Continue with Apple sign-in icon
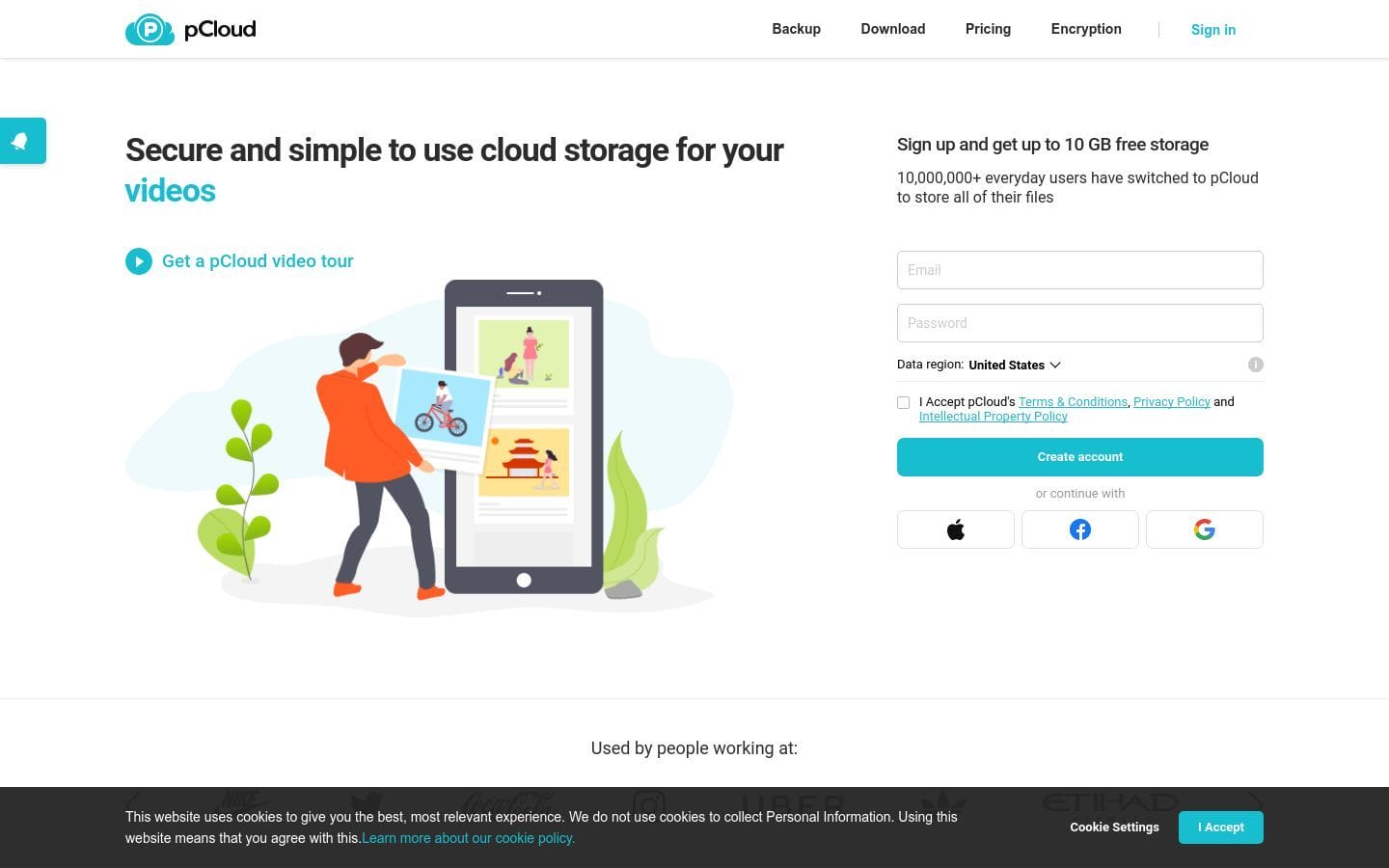1389x868 pixels. 955,529
